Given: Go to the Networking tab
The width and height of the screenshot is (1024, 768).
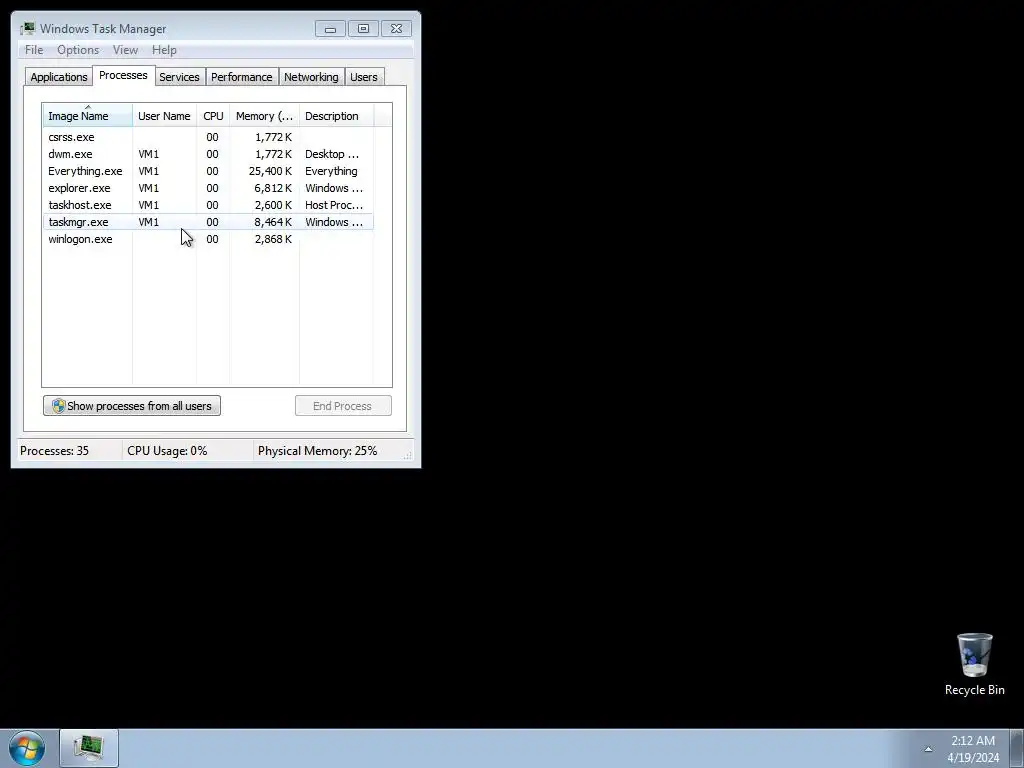Looking at the screenshot, I should pyautogui.click(x=312, y=77).
